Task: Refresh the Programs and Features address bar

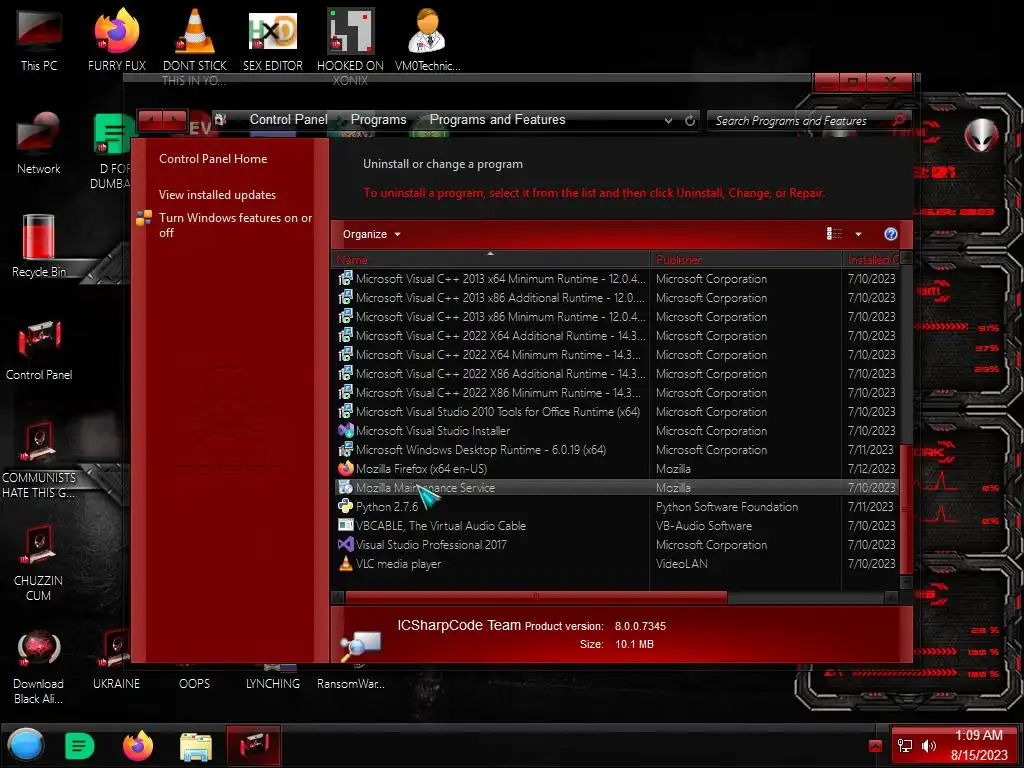Action: 690,120
